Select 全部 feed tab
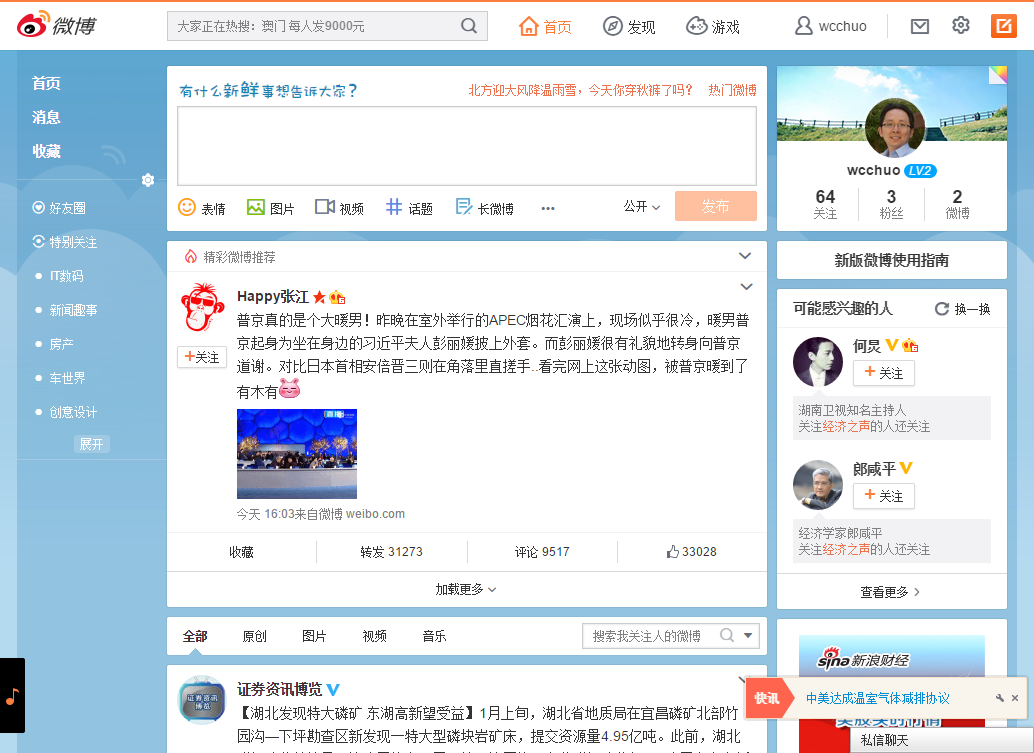The width and height of the screenshot is (1034, 753). point(195,636)
